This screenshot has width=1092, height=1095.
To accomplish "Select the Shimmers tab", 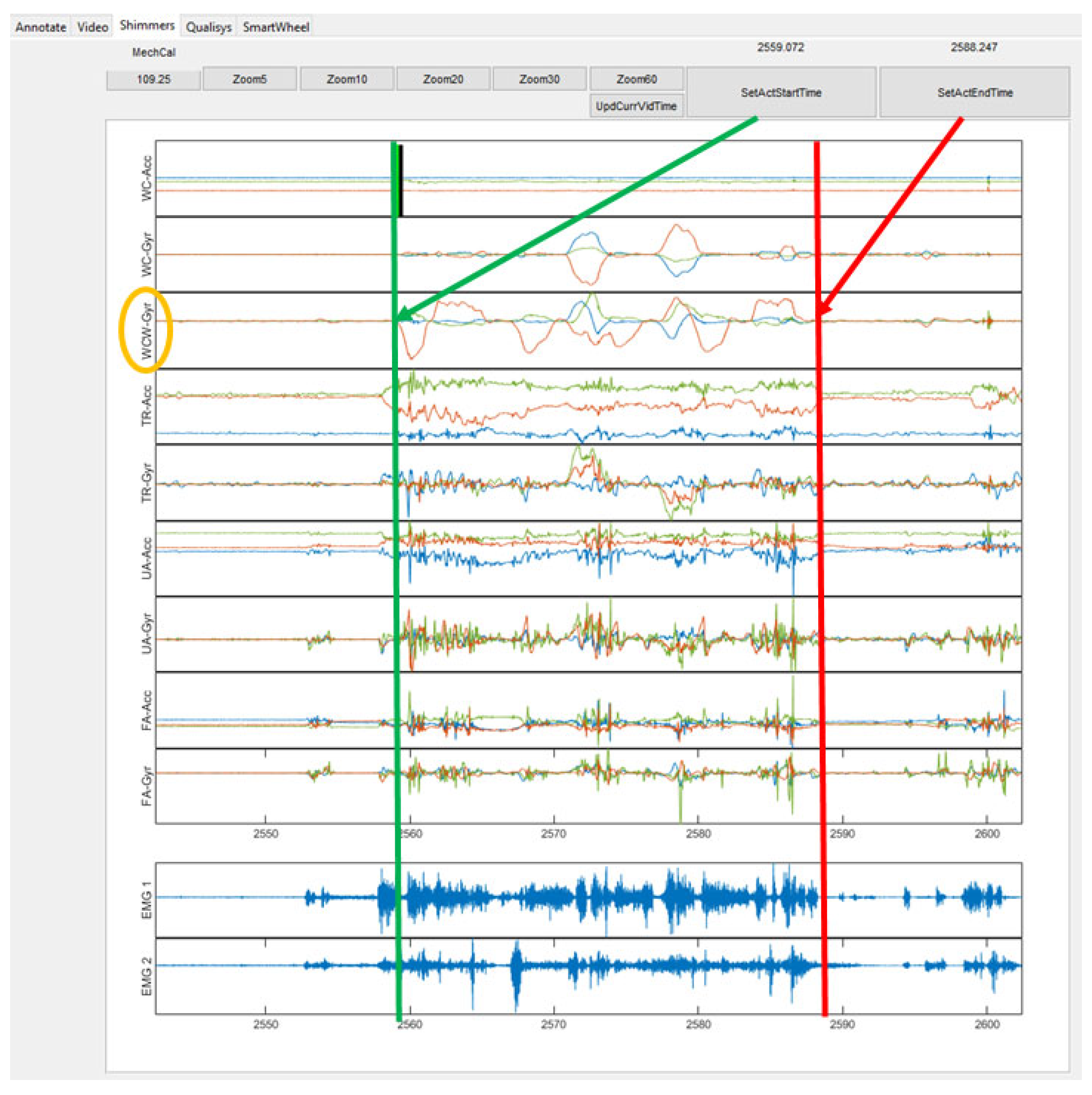I will coord(147,26).
